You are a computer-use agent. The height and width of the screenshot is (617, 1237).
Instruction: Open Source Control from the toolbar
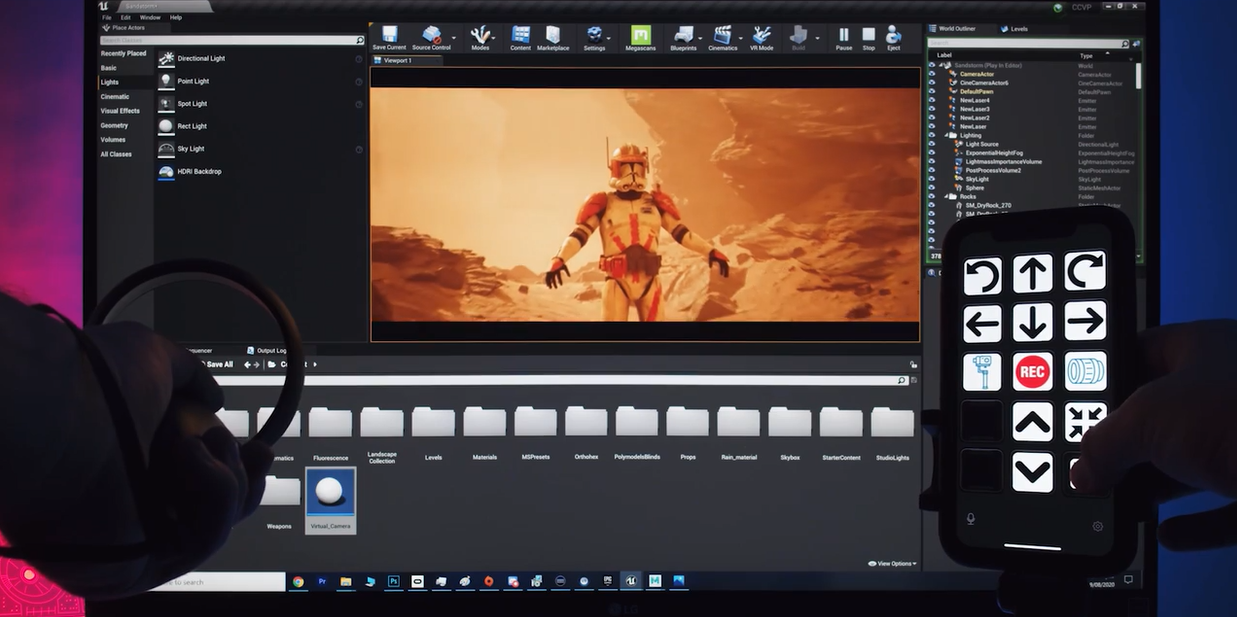(x=431, y=38)
